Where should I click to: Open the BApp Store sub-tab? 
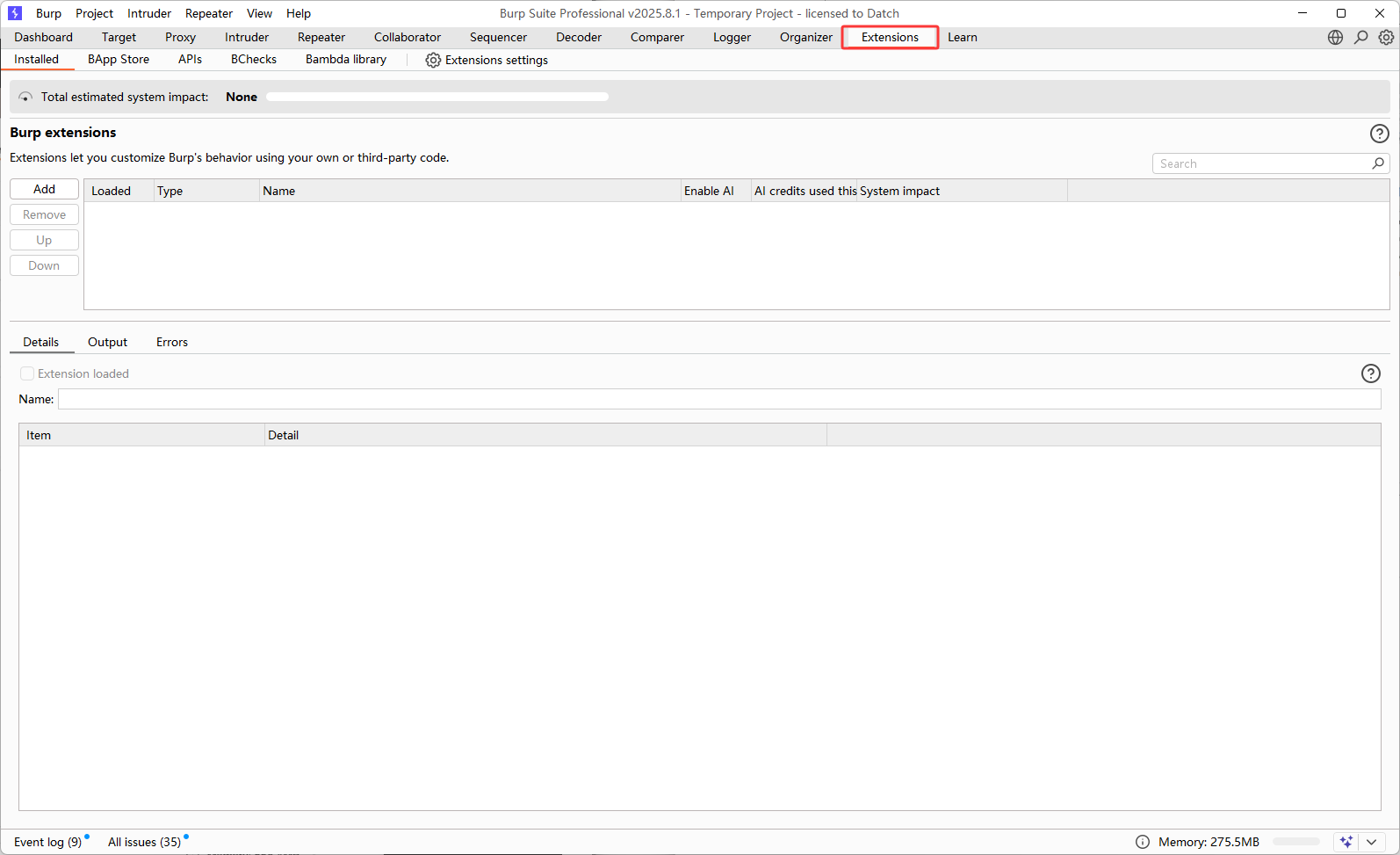point(119,59)
